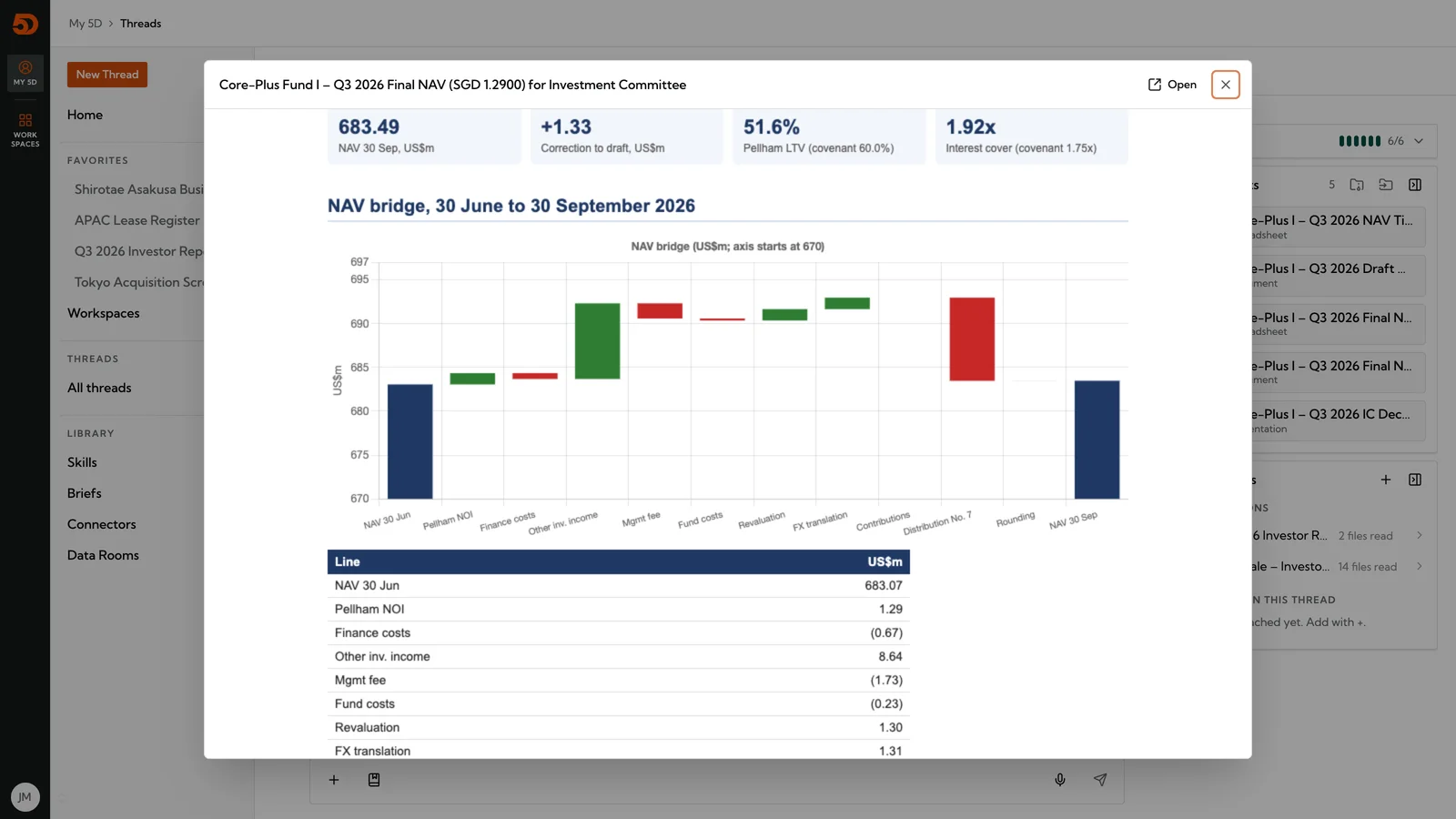Screen dimensions: 1456x819
Task: Collapse the artifacts side panel
Action: 1415,185
